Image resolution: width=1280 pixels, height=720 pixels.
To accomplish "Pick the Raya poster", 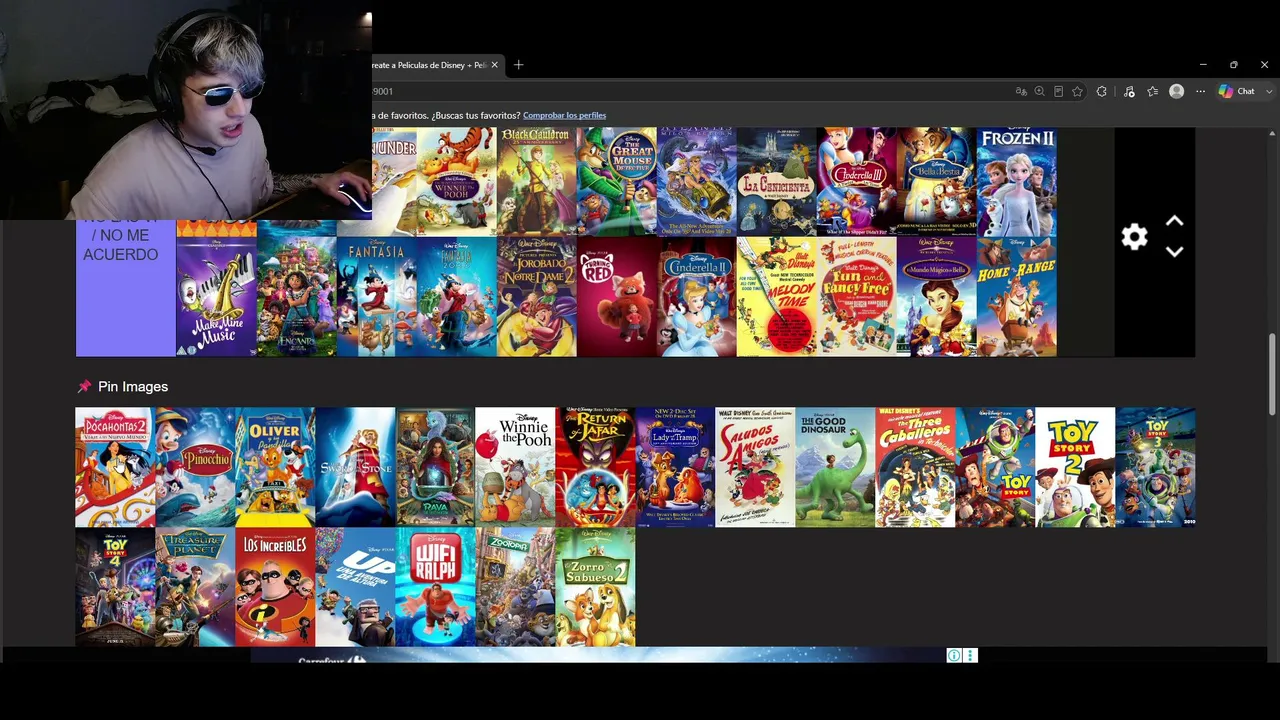I will point(435,467).
